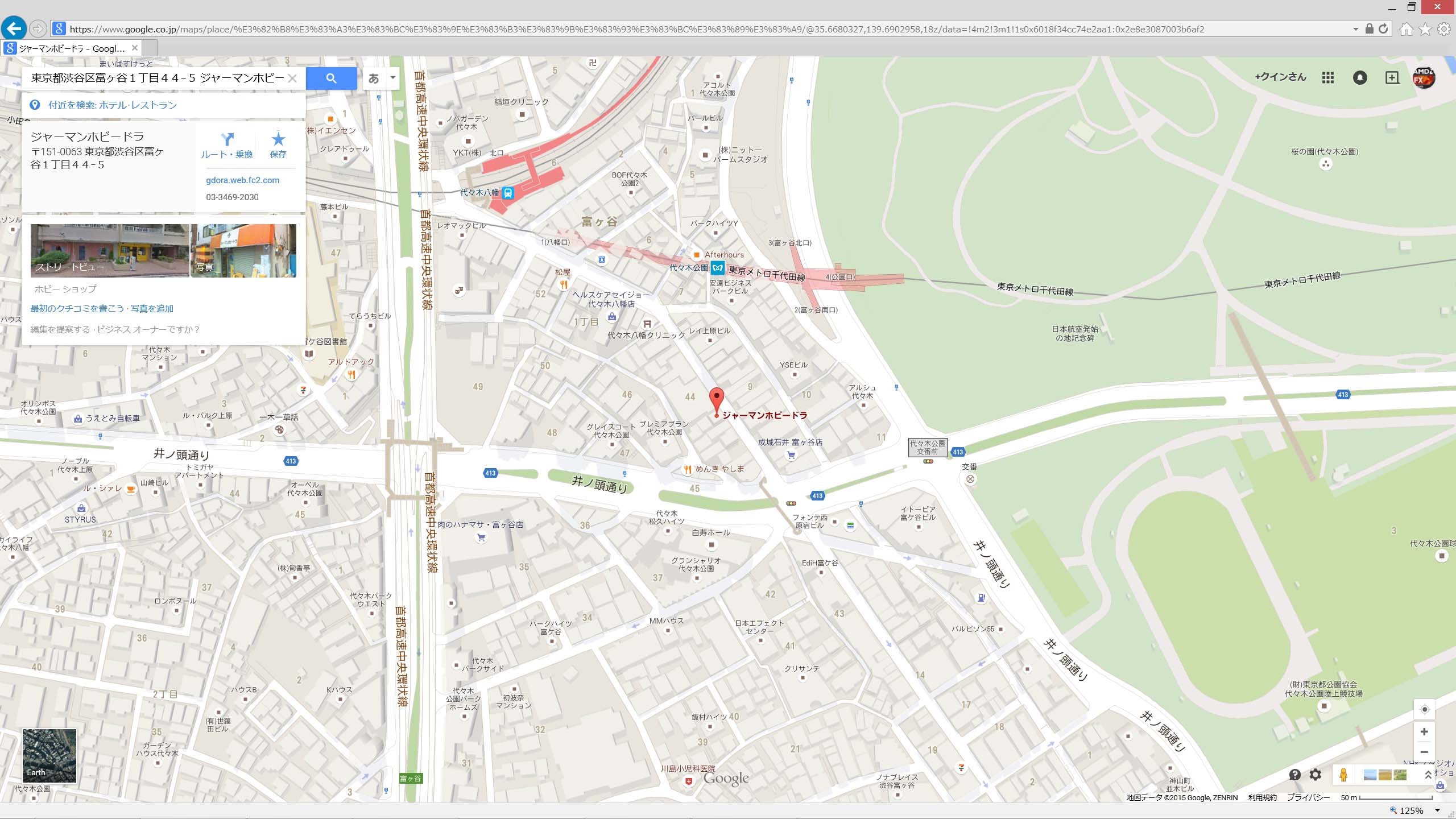Screen dimensions: 1456x819
Task: Click めんき やしま restaurant marker
Action: tap(688, 469)
